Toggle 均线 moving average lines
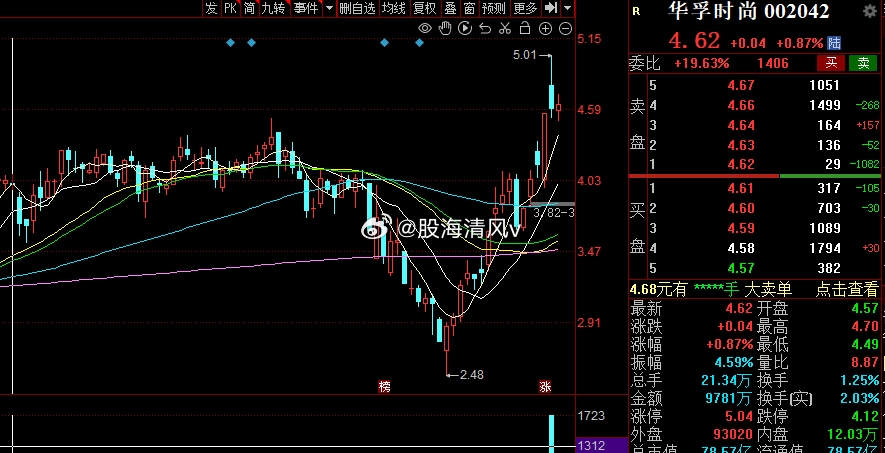885x453 pixels. point(393,8)
